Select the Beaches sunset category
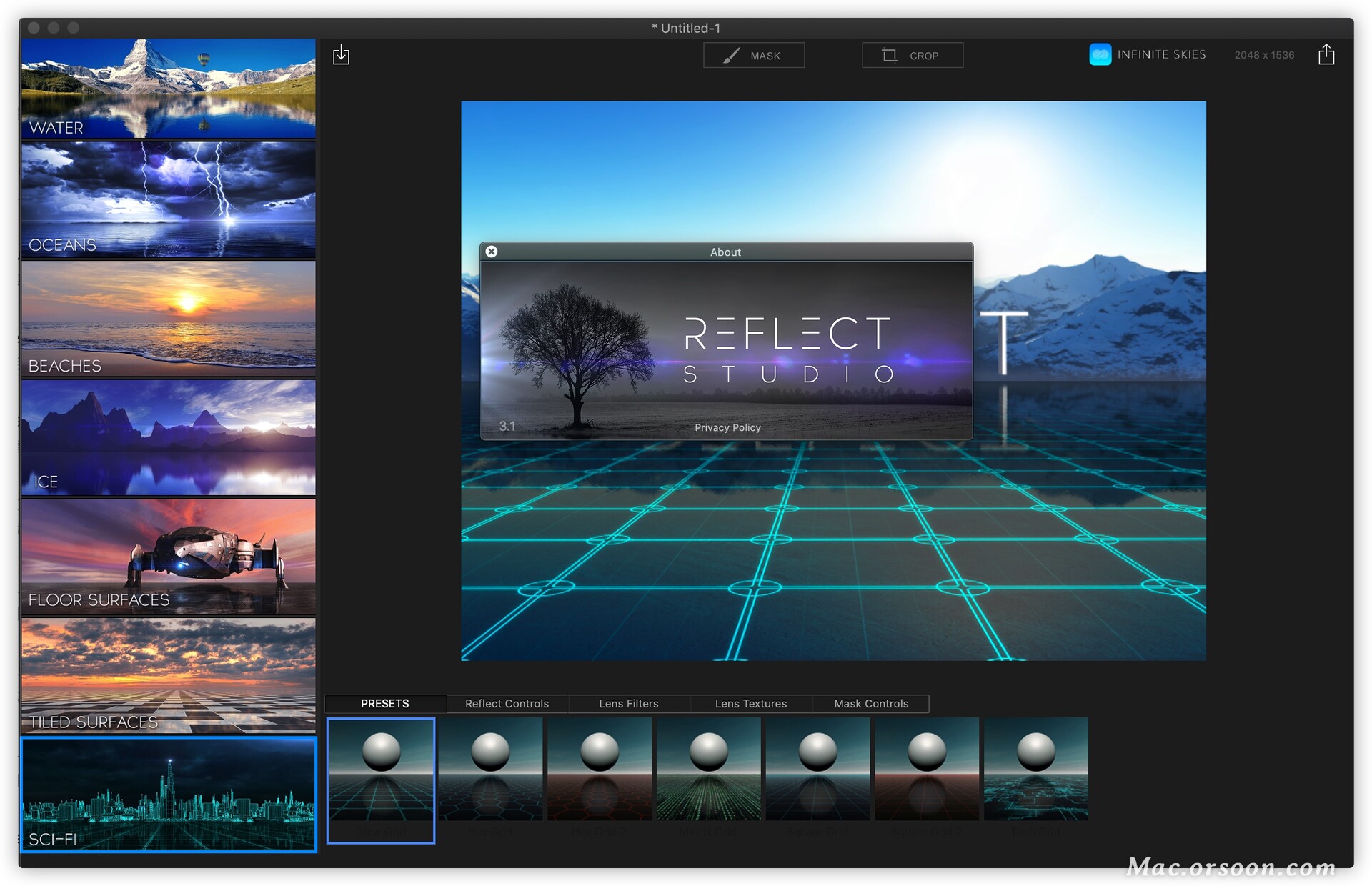 (x=168, y=318)
